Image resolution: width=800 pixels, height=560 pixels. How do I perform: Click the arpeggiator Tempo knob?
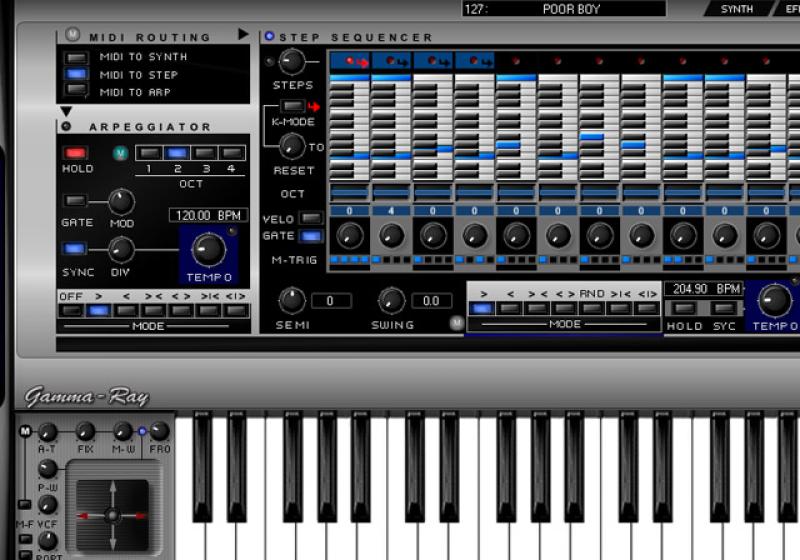207,248
